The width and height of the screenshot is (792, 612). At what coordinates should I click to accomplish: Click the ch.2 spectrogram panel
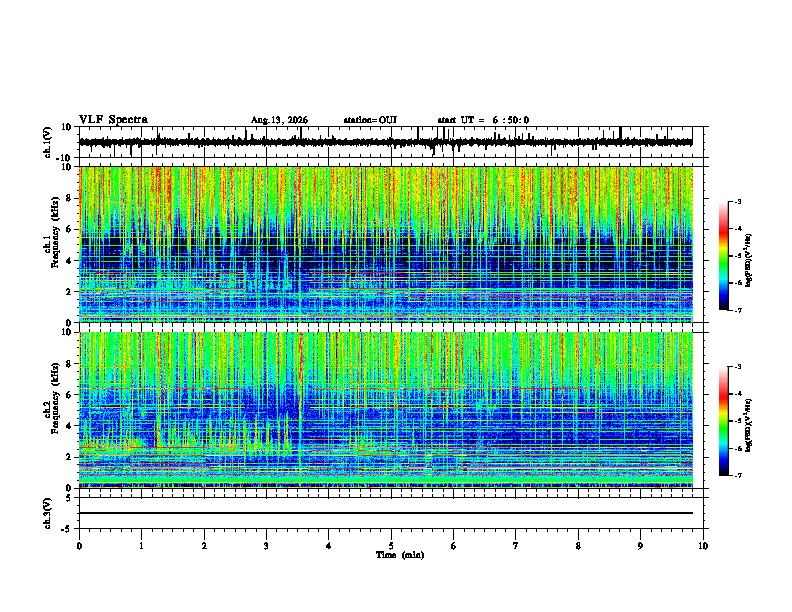(386, 410)
